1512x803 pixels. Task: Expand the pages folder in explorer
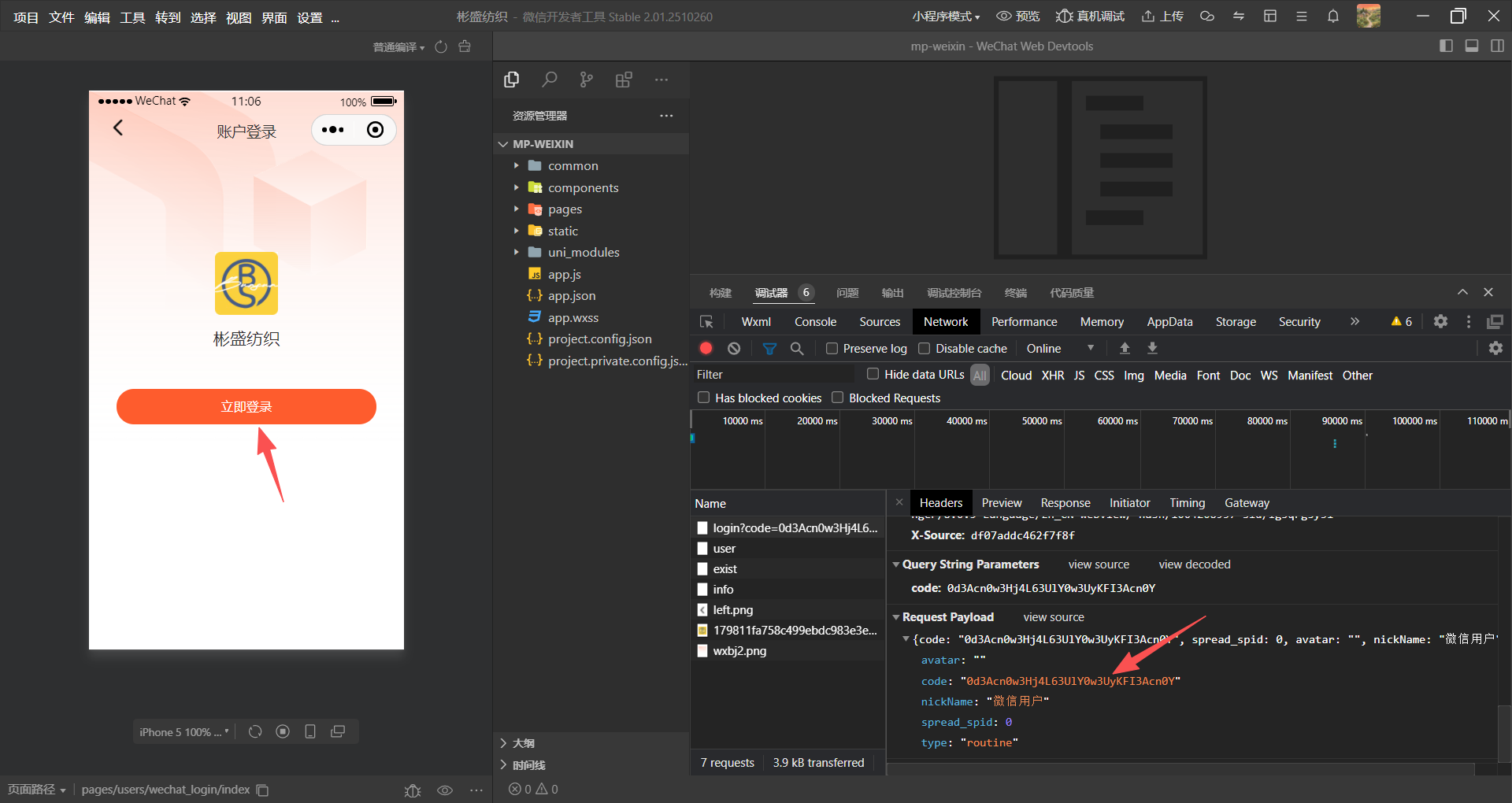coord(565,209)
